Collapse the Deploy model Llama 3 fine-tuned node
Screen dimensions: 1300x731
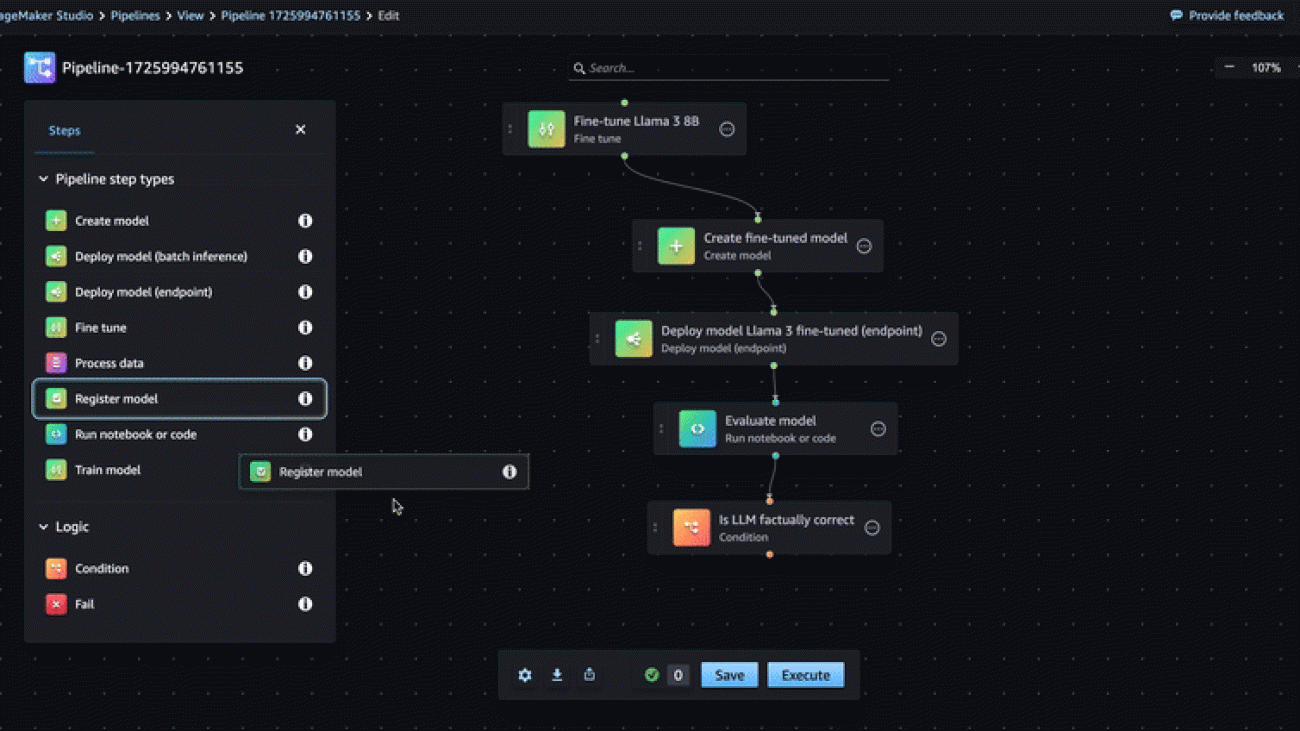pyautogui.click(x=938, y=339)
